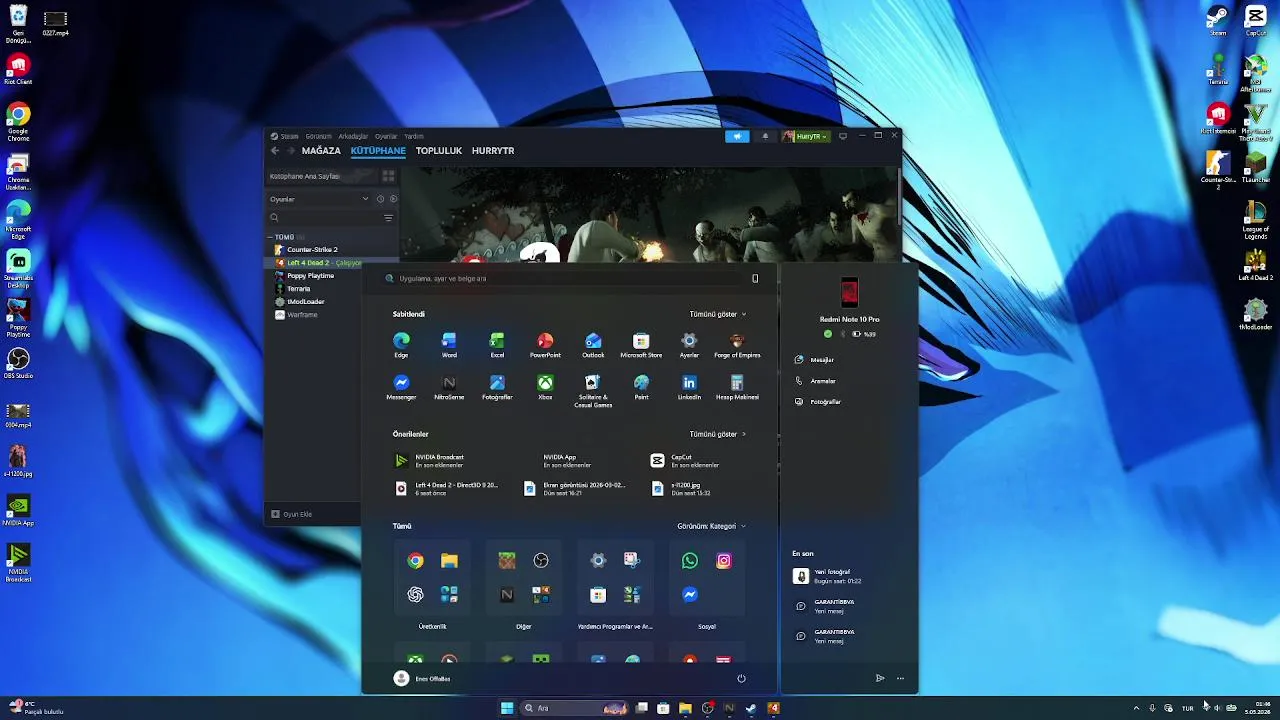The image size is (1280, 720).
Task: Launch NitroSense pinned app
Action: click(449, 387)
